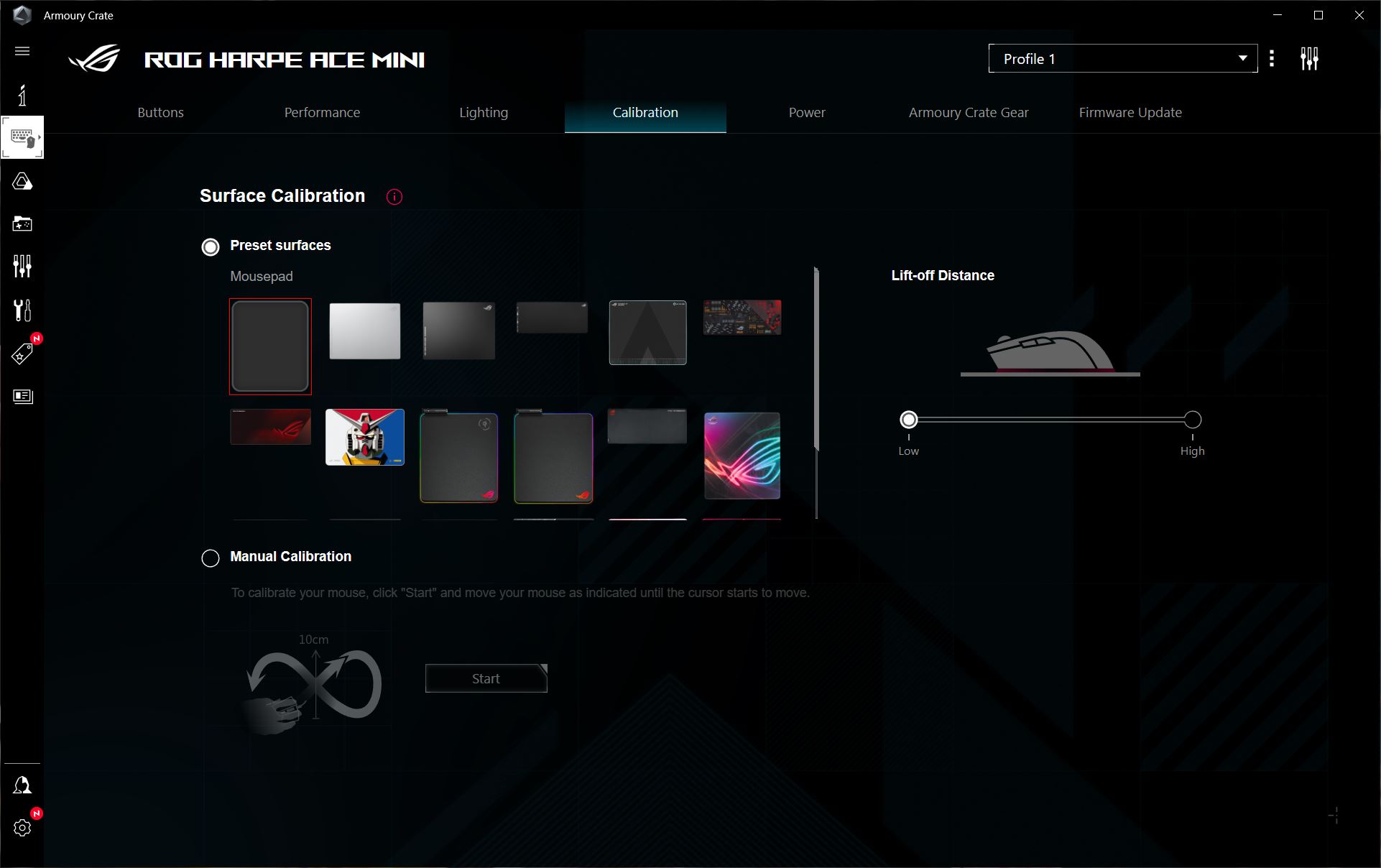Open the hamburger navigation menu
This screenshot has width=1381, height=868.
coord(22,51)
